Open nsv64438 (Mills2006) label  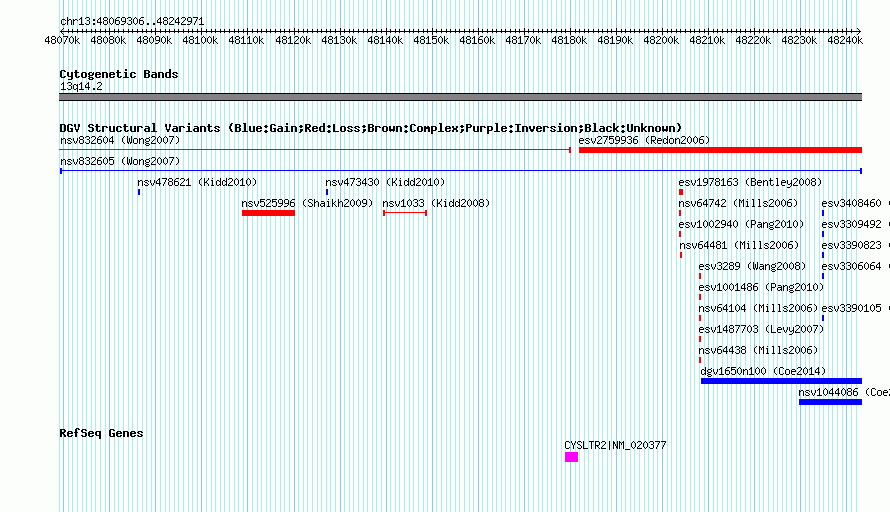[x=758, y=350]
